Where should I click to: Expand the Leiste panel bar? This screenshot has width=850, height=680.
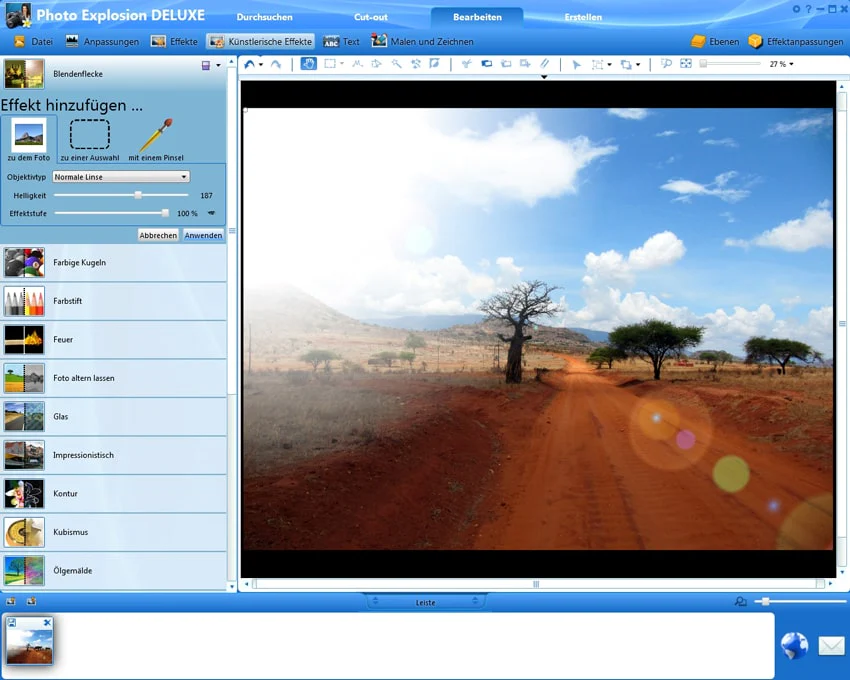(x=425, y=602)
